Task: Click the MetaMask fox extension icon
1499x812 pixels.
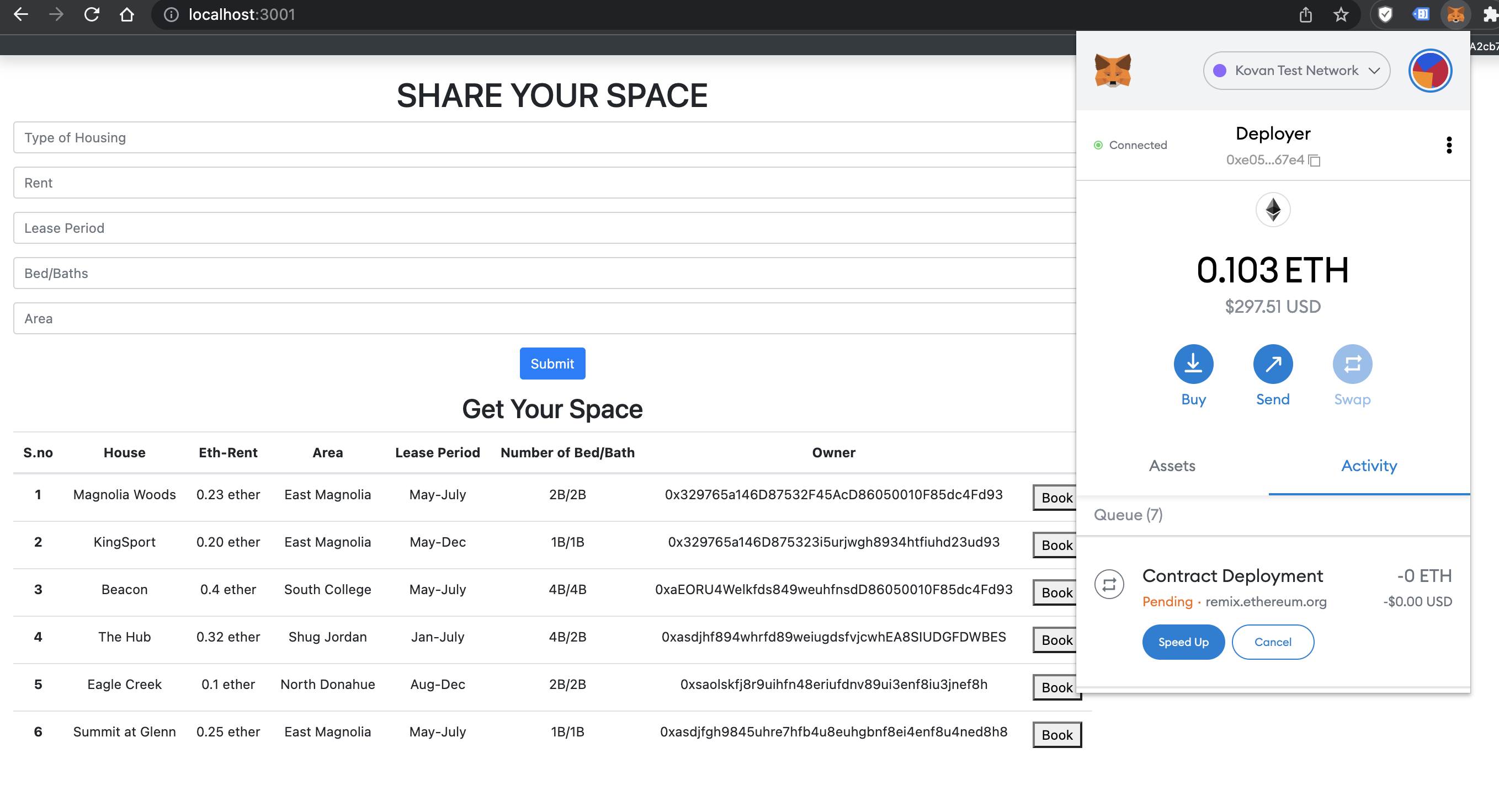Action: [1455, 14]
